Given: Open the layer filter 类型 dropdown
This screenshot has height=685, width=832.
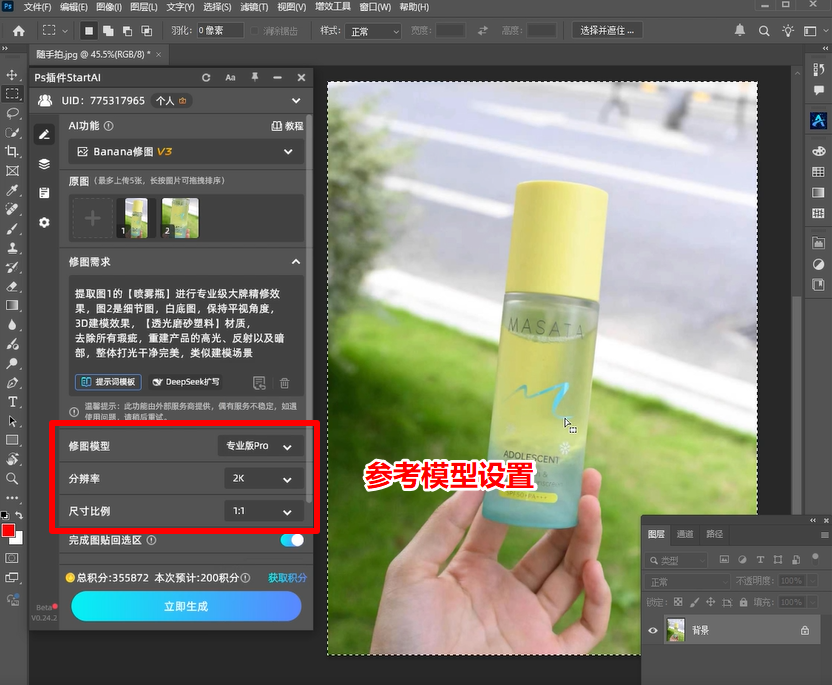Looking at the screenshot, I should [677, 560].
